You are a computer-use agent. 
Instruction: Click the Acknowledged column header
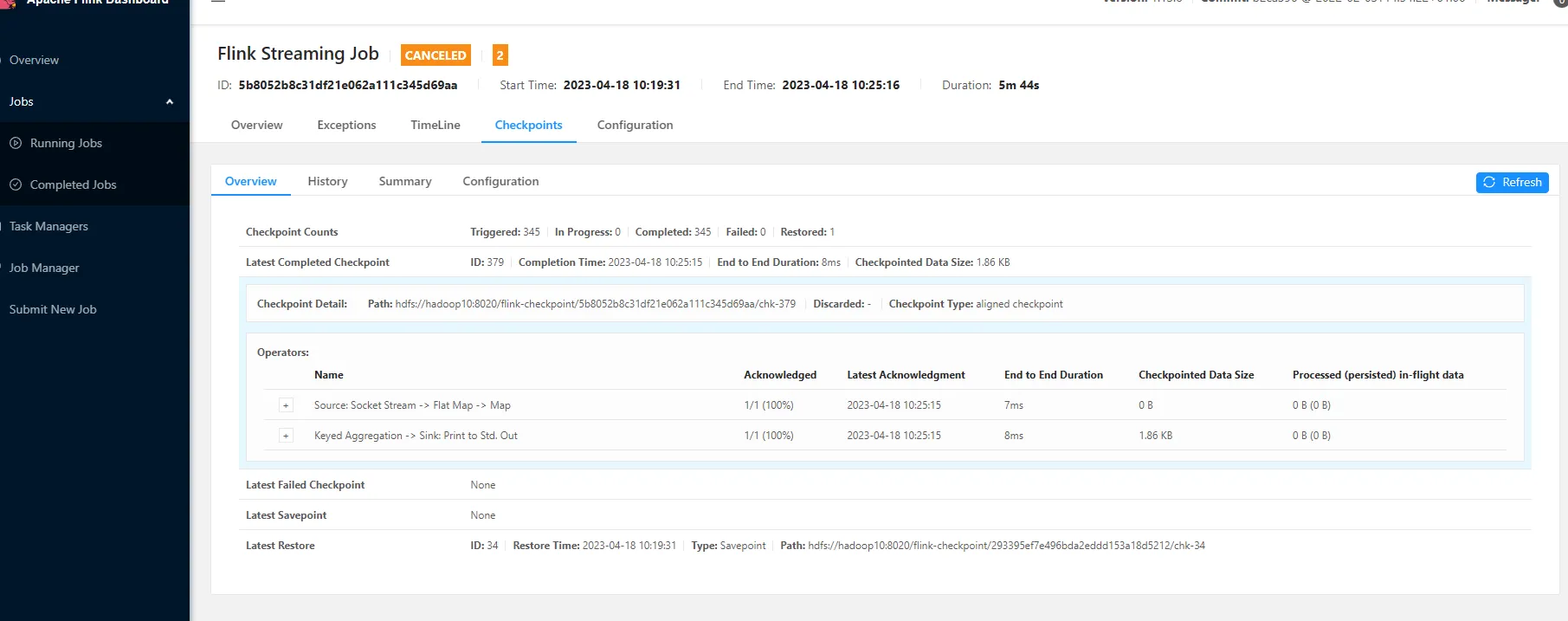pos(780,375)
